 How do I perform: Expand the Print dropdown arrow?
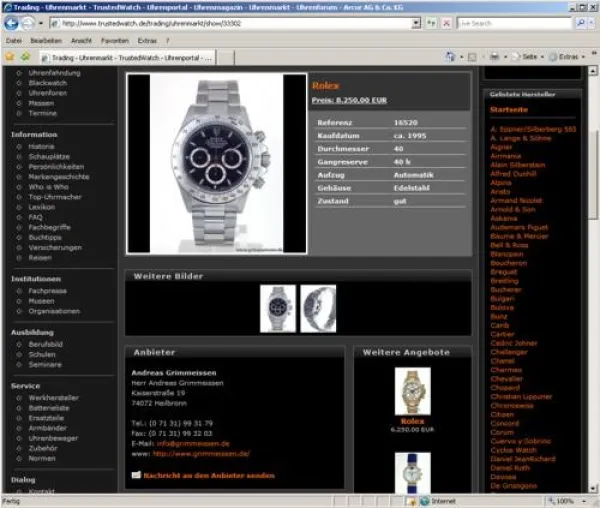tap(505, 57)
